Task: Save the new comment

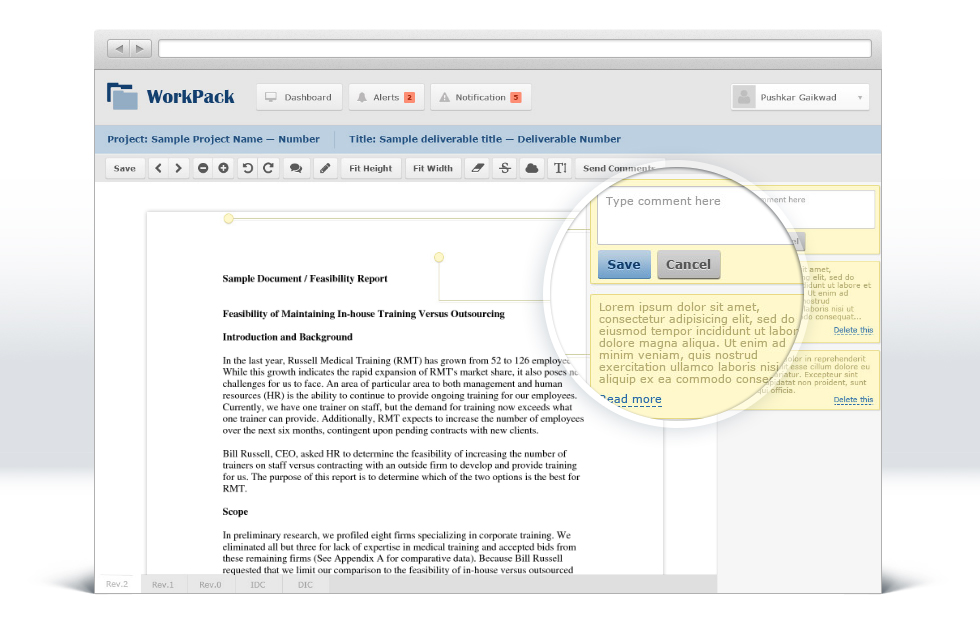Action: pyautogui.click(x=623, y=264)
